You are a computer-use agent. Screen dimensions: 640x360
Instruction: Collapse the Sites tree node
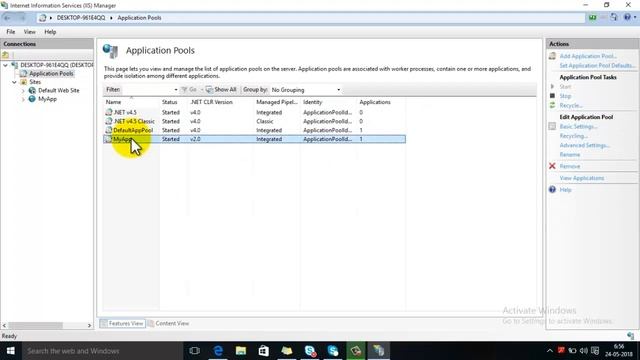14,82
